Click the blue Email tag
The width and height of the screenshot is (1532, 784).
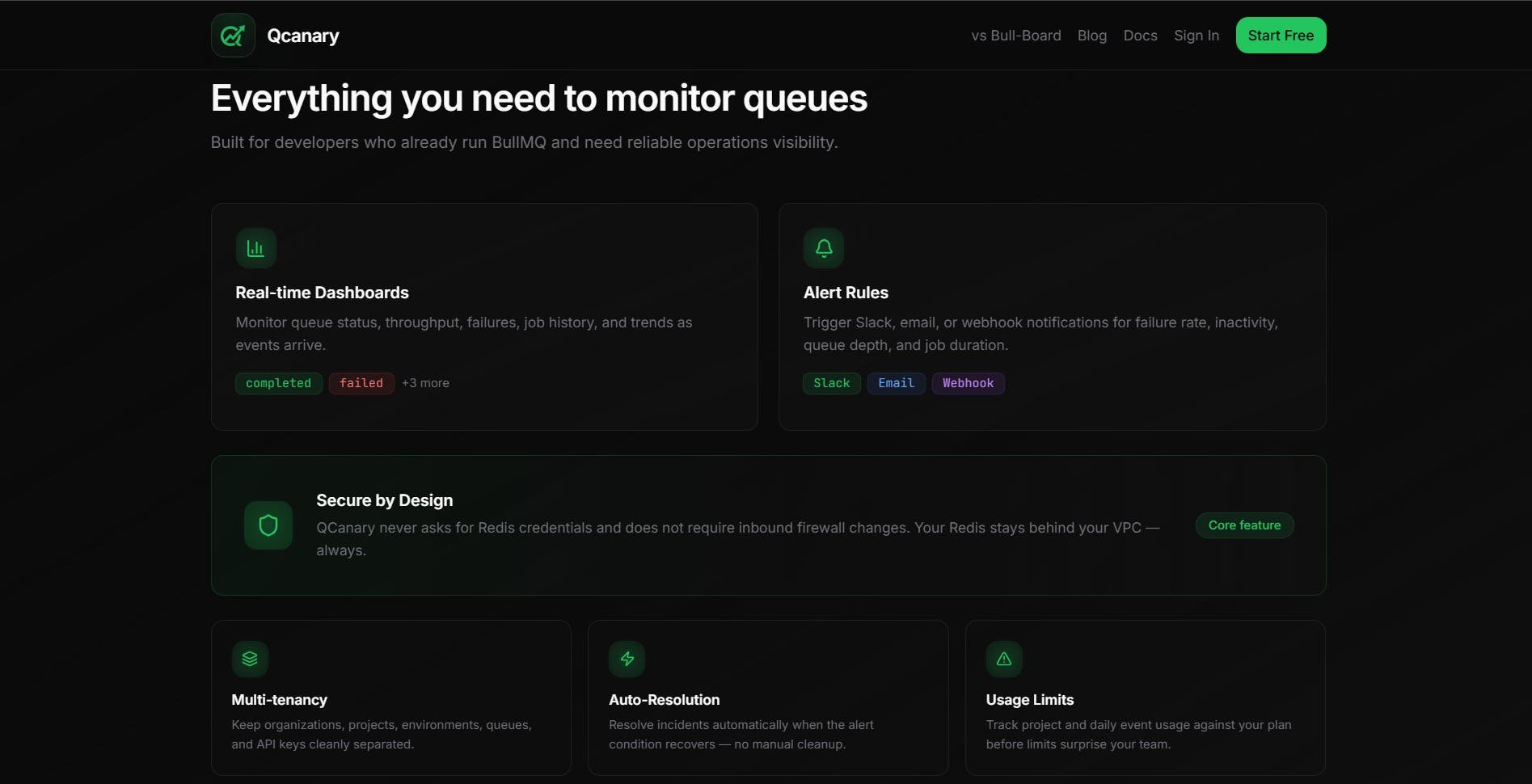pos(897,383)
